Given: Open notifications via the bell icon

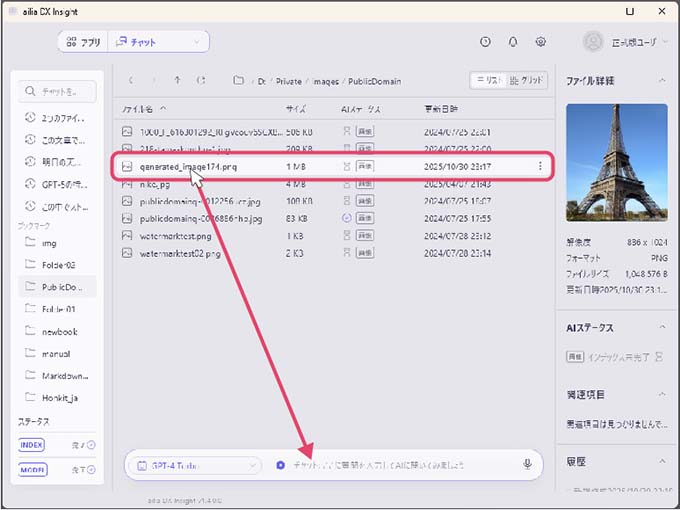Looking at the screenshot, I should pos(513,42).
